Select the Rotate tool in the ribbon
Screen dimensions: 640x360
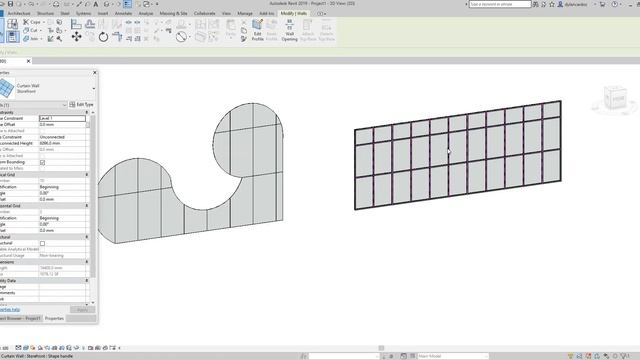click(x=103, y=37)
